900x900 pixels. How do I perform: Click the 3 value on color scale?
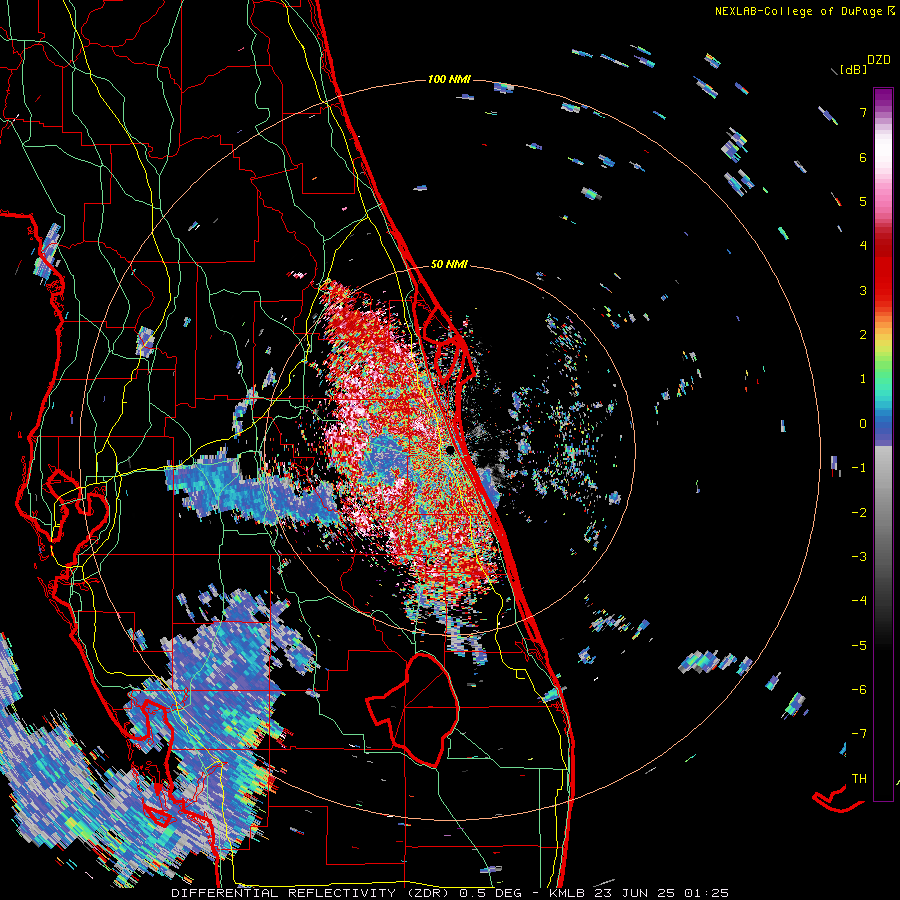pos(863,290)
